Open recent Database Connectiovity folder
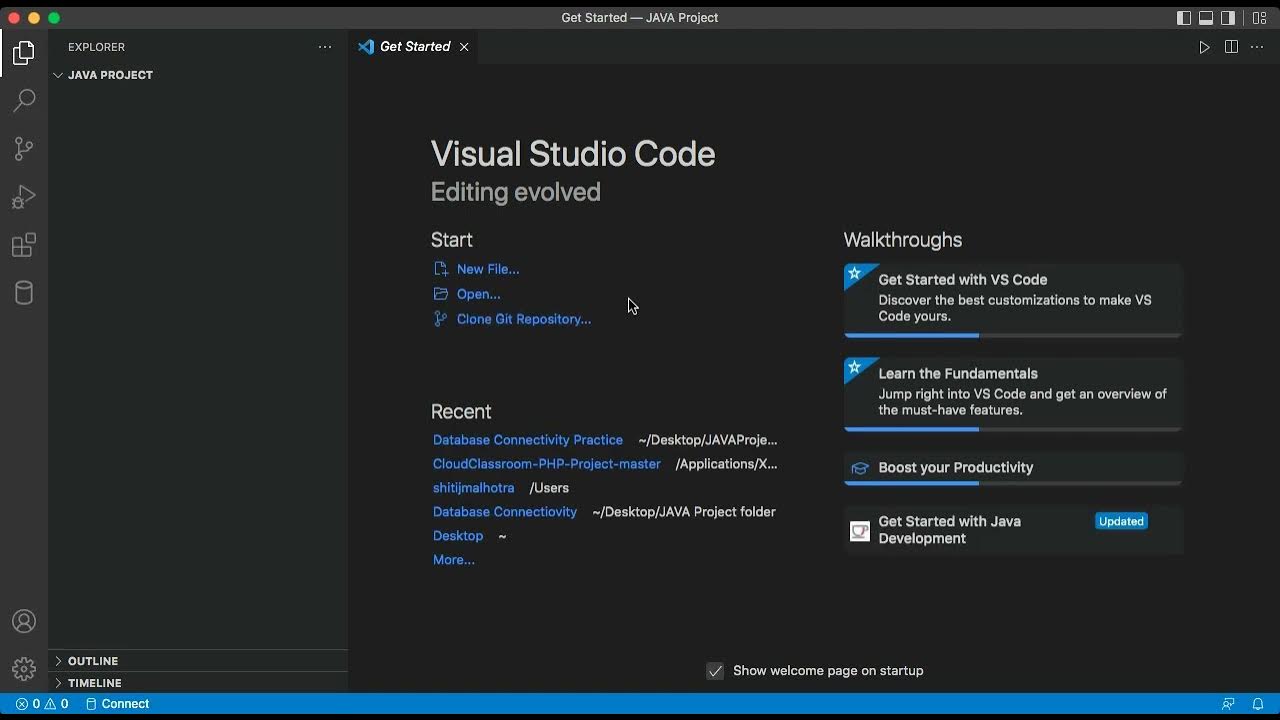This screenshot has width=1280, height=720. point(505,512)
